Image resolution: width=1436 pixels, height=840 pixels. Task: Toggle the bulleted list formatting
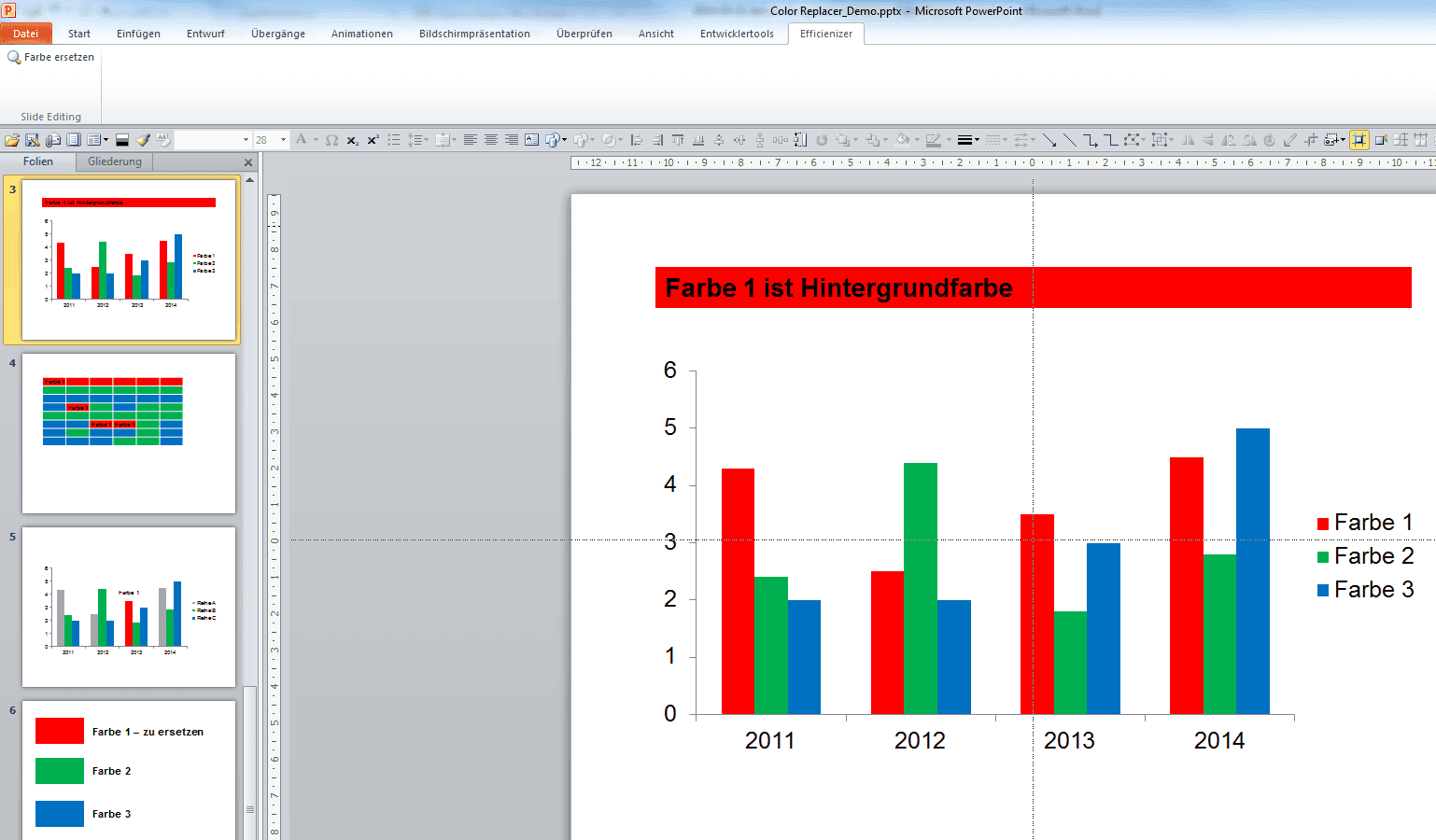pos(393,139)
